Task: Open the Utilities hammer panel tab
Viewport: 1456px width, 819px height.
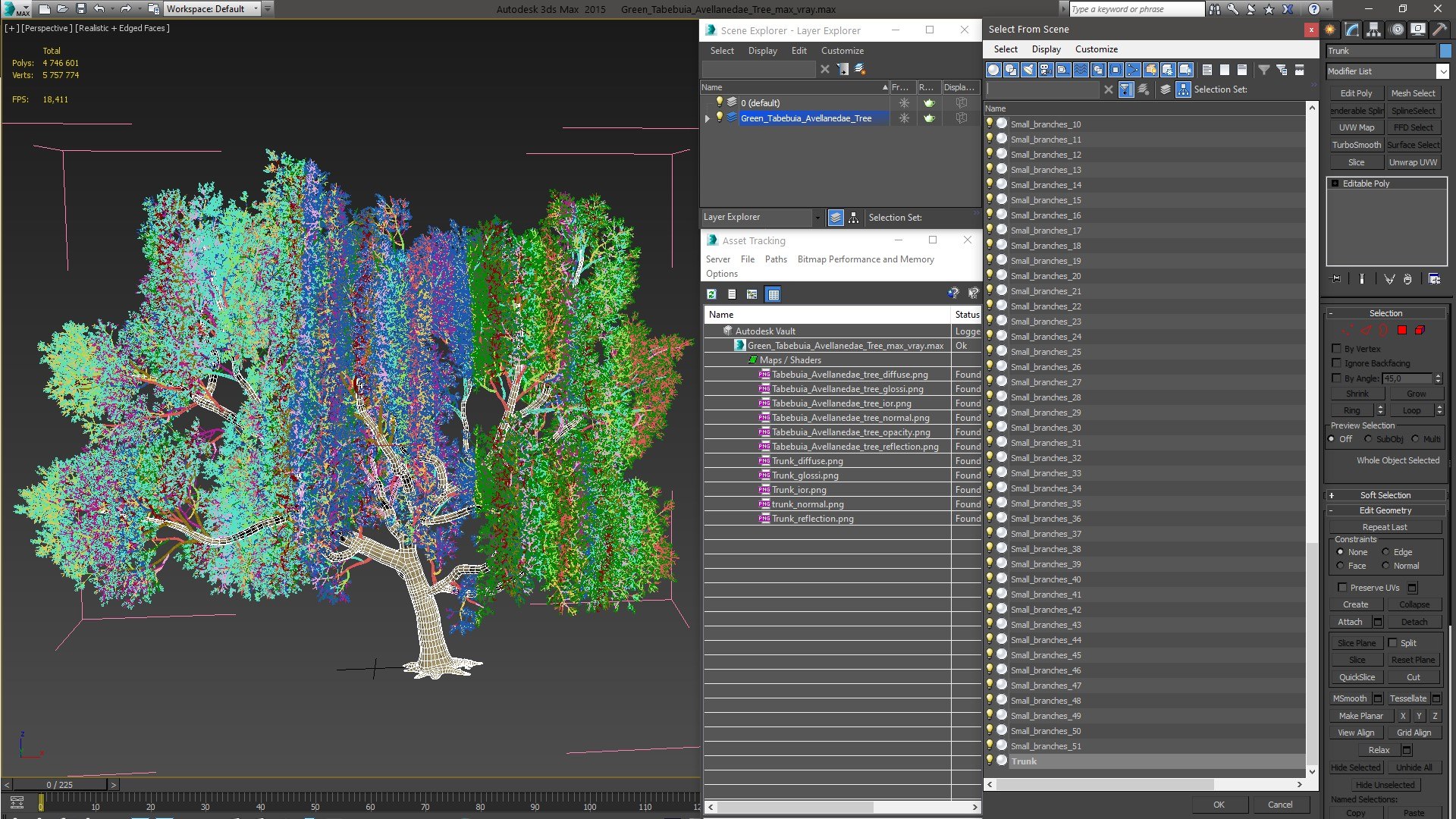Action: [x=1439, y=30]
